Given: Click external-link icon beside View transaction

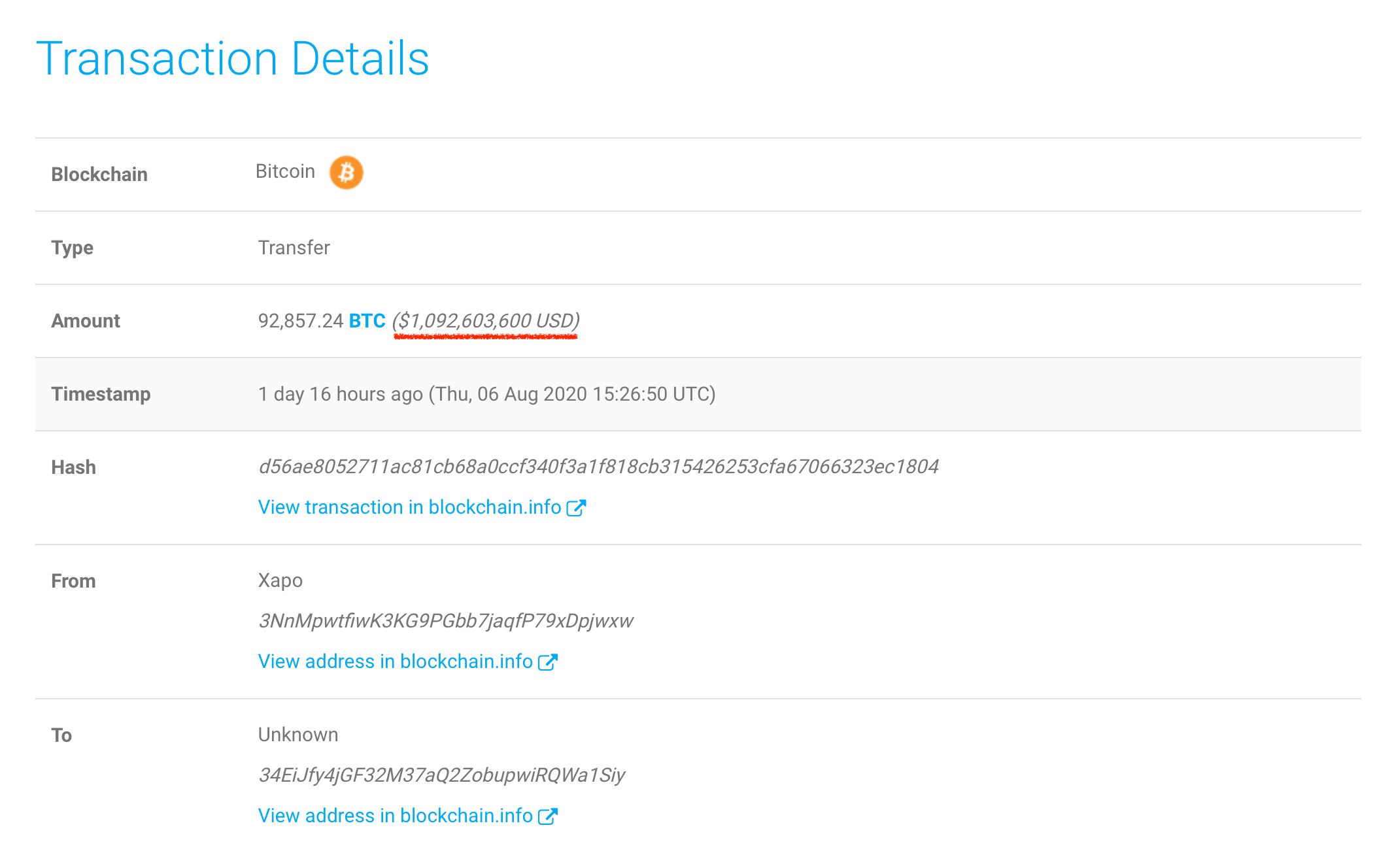Looking at the screenshot, I should pos(576,508).
